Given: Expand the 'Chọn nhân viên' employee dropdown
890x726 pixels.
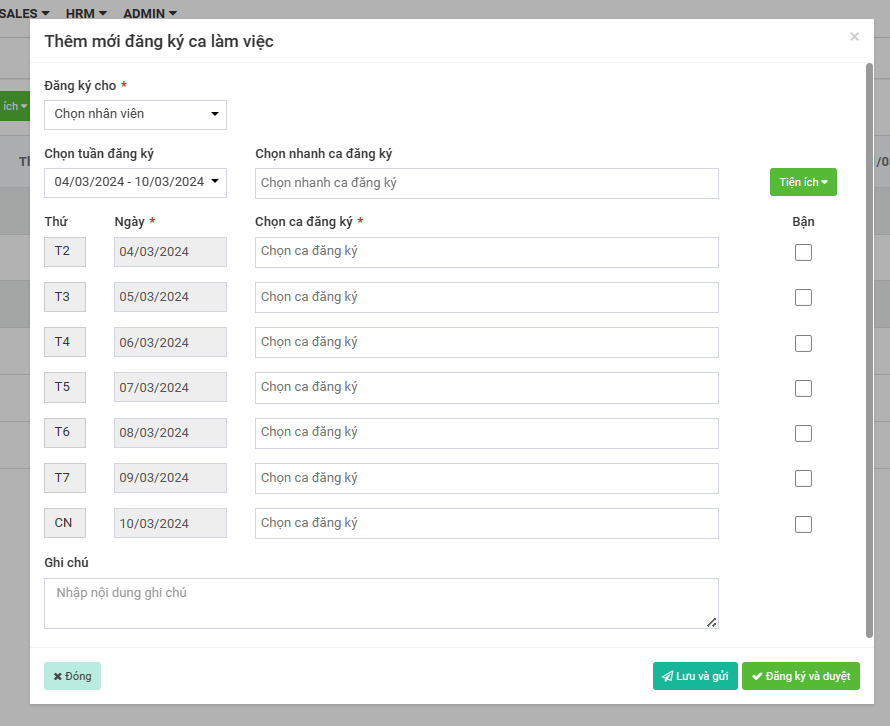Looking at the screenshot, I should click(x=135, y=114).
